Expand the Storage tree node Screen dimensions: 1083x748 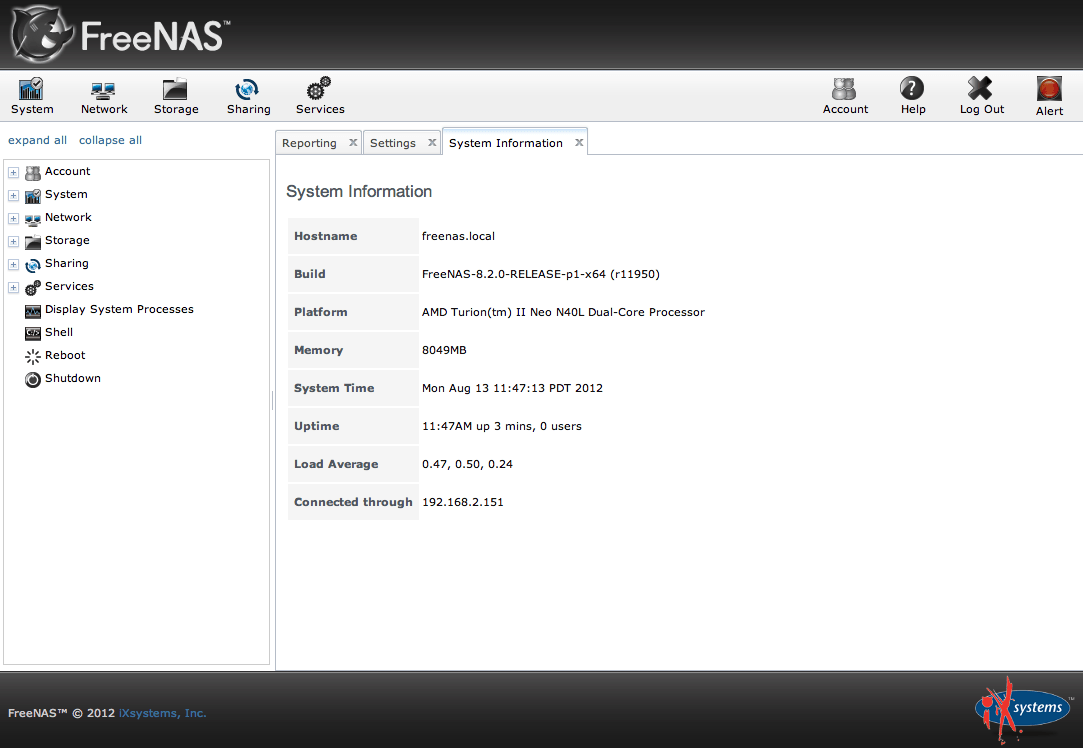(x=13, y=242)
